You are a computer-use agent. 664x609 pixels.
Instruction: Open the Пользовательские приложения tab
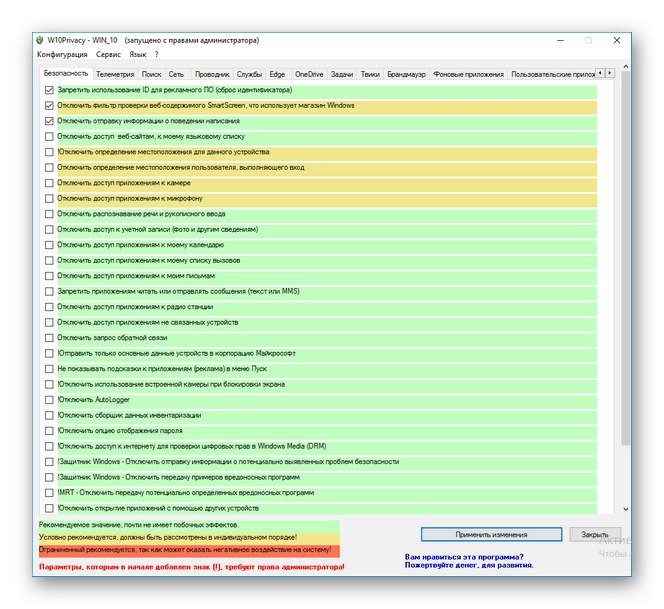(x=552, y=74)
